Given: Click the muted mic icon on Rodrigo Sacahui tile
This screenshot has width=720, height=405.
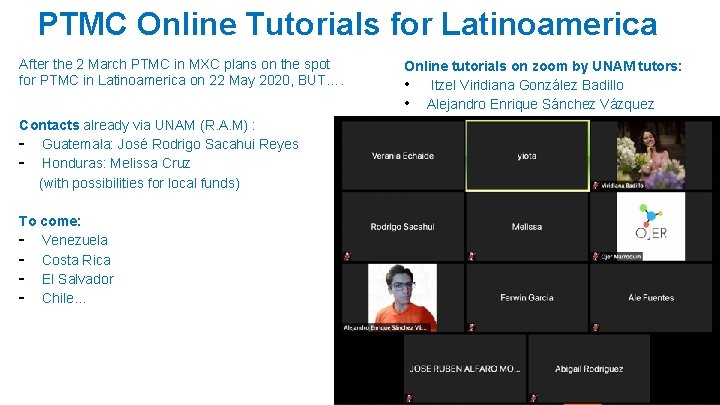Looking at the screenshot, I should tap(347, 256).
